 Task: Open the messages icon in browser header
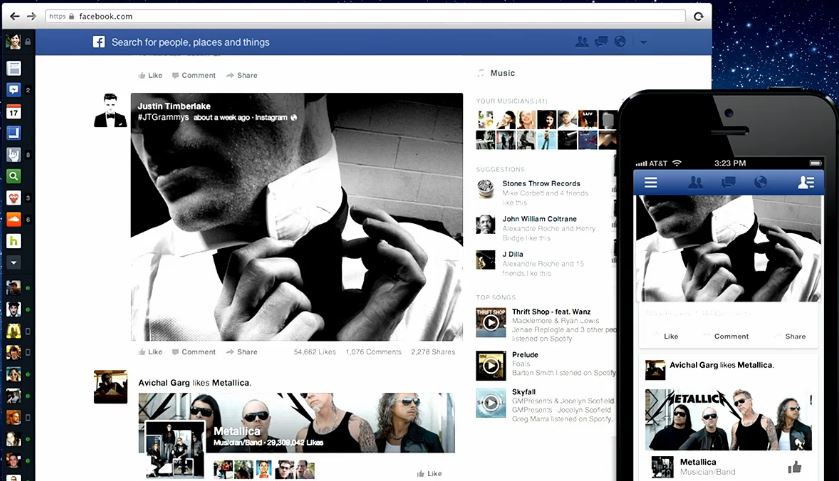click(x=601, y=42)
